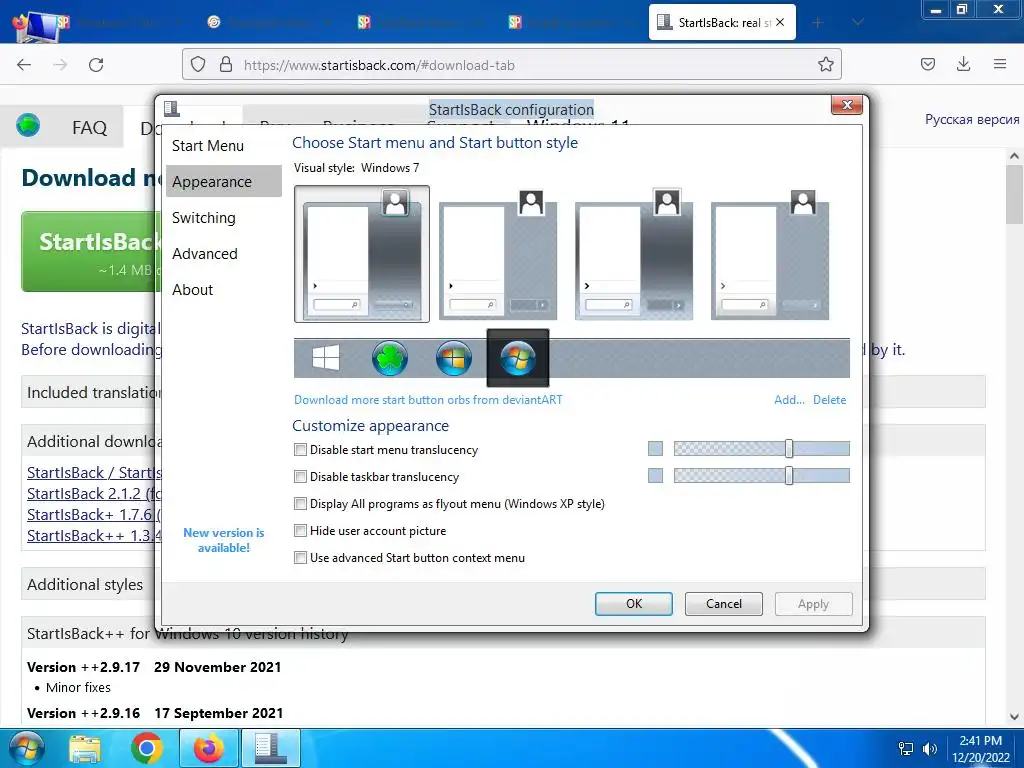Click New version is available link
The image size is (1024, 768).
click(223, 540)
